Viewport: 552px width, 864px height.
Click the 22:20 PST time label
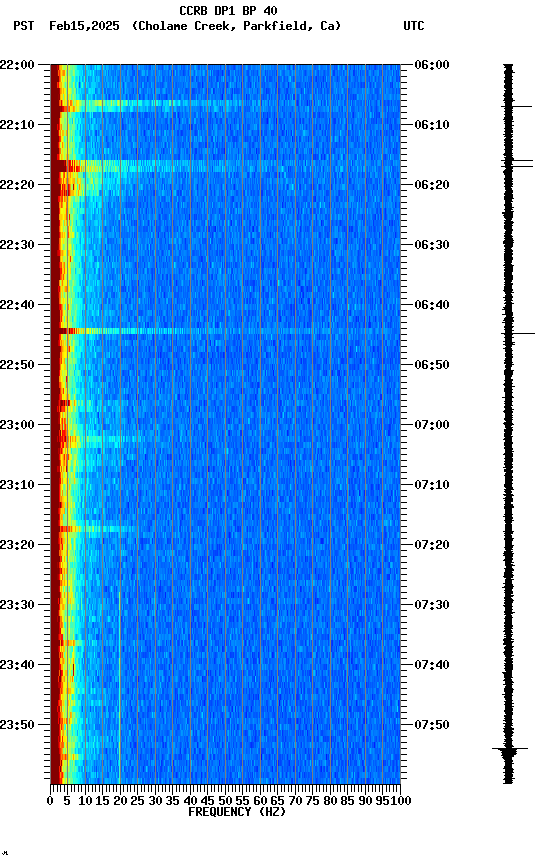(17, 185)
